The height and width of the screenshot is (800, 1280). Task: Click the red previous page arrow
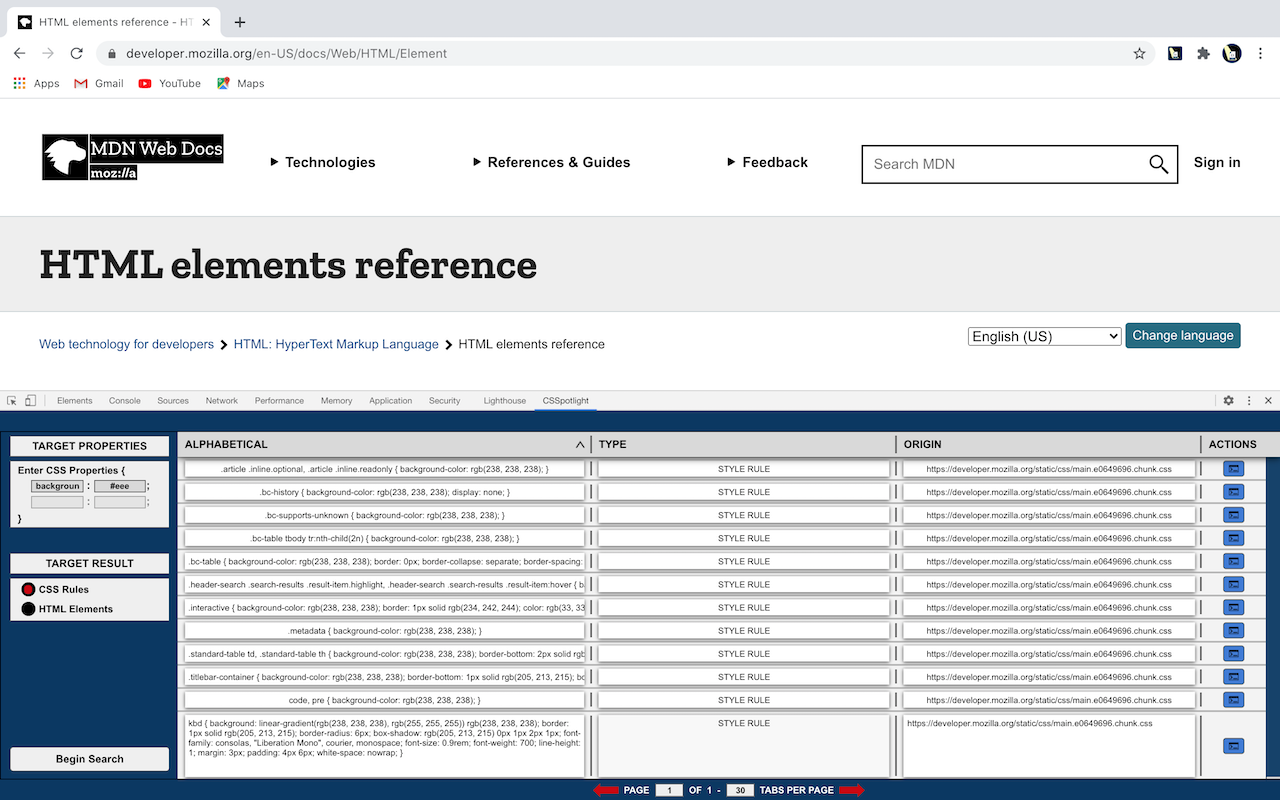pos(606,790)
